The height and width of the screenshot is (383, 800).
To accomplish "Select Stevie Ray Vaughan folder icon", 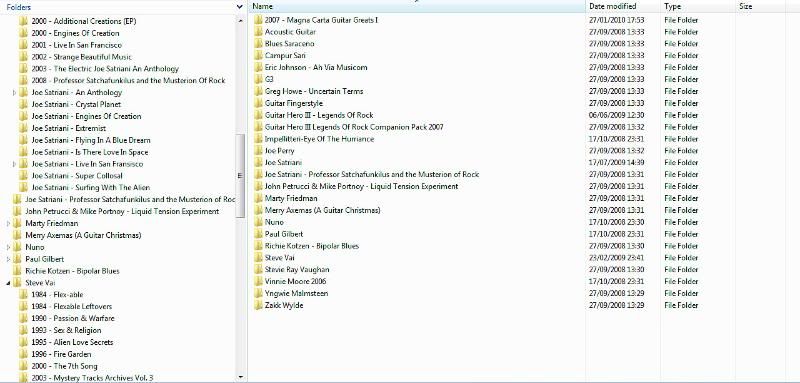I will point(258,269).
